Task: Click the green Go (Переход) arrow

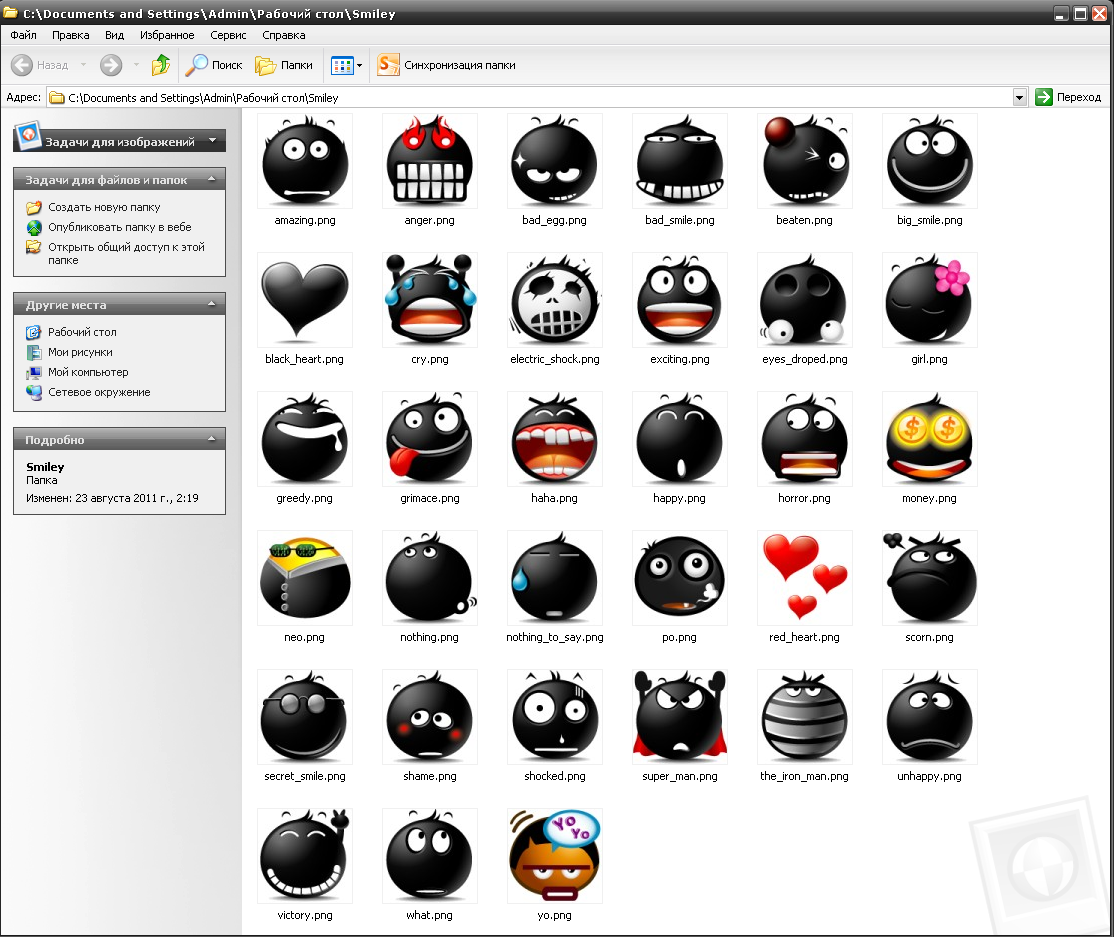Action: point(1044,97)
